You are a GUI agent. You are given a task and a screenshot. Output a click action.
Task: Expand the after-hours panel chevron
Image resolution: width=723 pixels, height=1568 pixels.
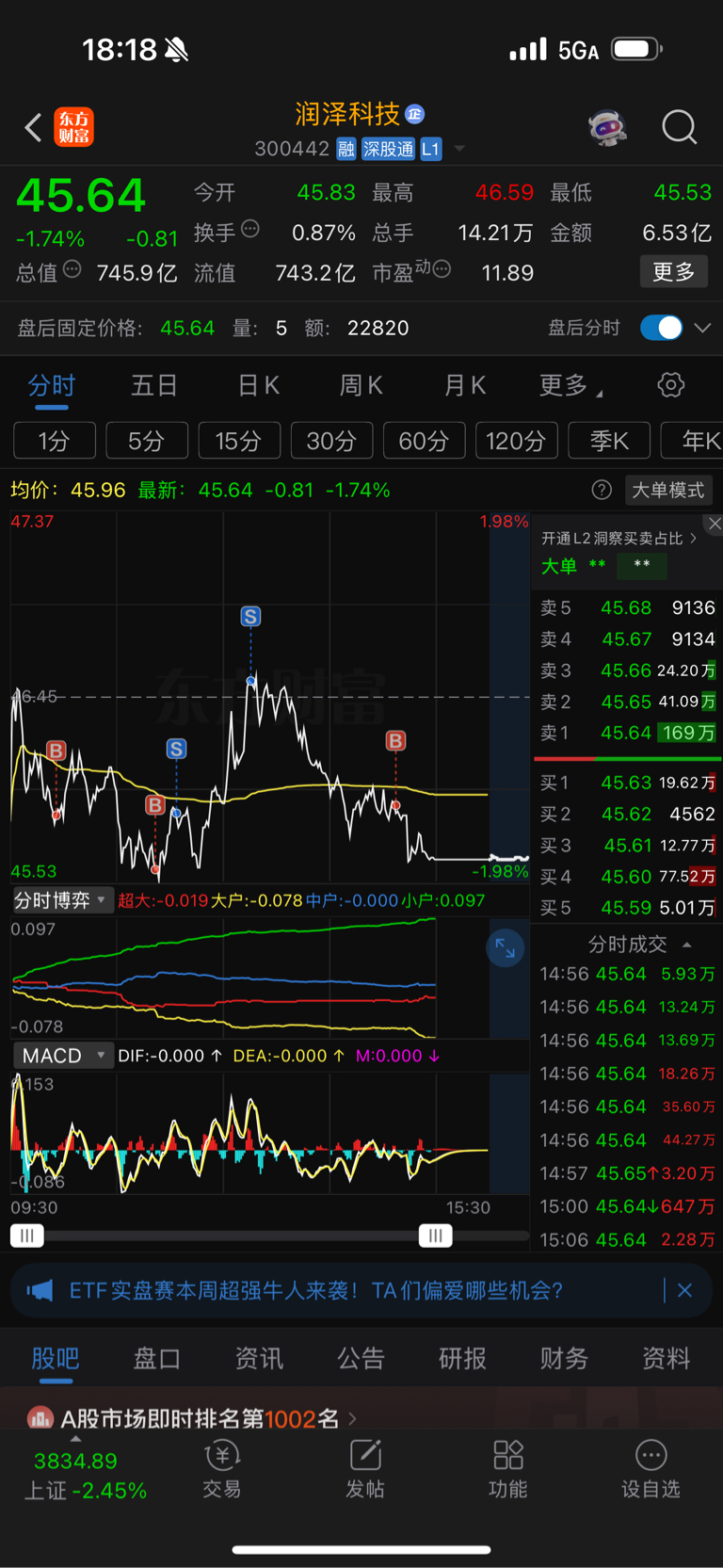(702, 328)
